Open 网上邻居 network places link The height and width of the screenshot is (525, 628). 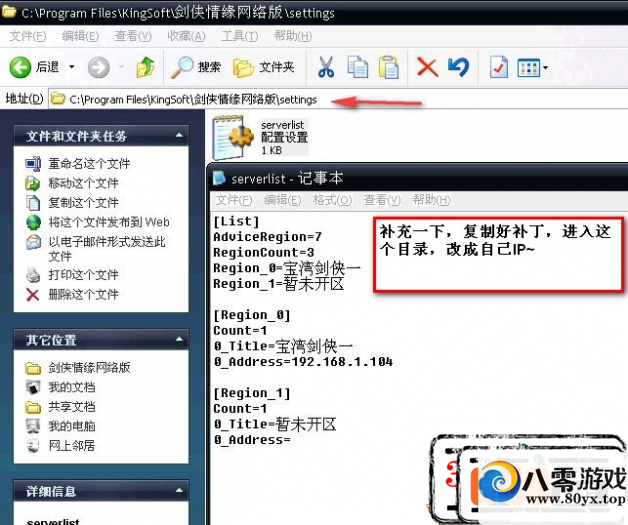pyautogui.click(x=72, y=446)
